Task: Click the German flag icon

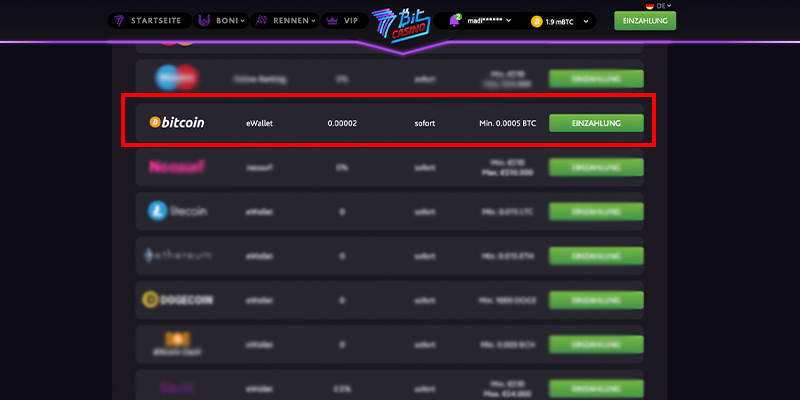Action: [x=649, y=6]
